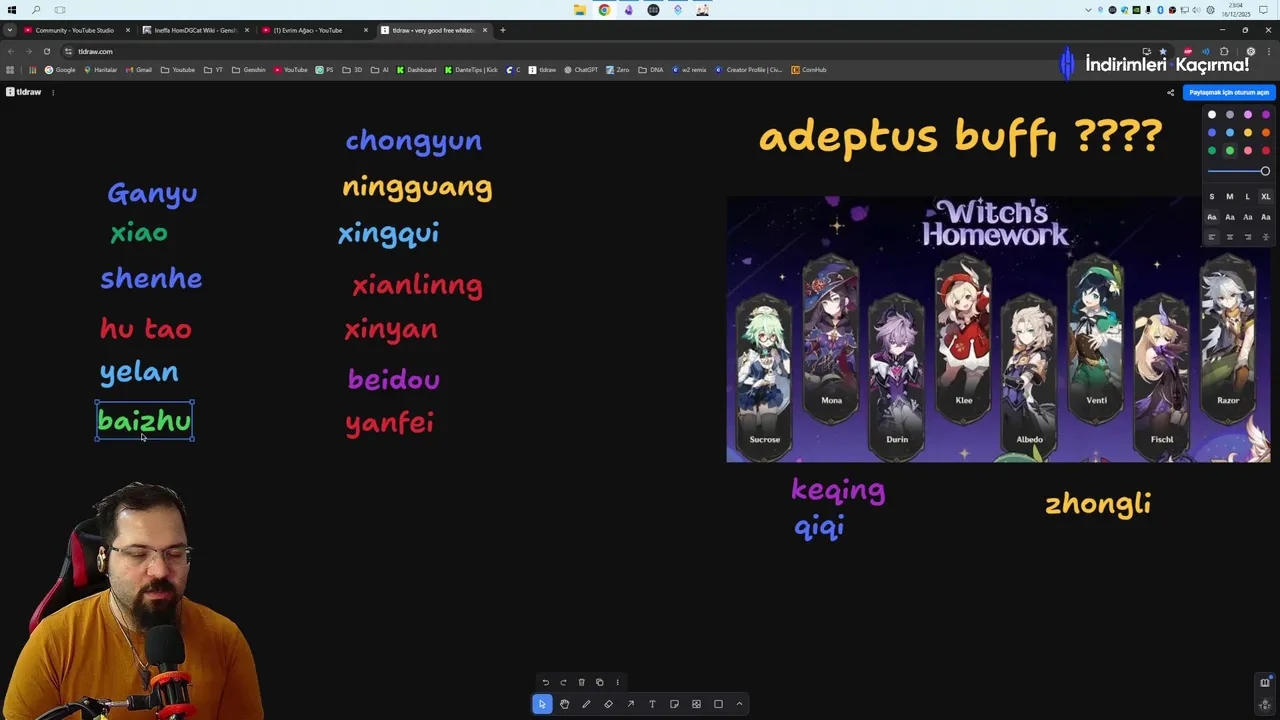The image size is (1280, 720).
Task: Expand more tools with the chevron
Action: point(739,704)
